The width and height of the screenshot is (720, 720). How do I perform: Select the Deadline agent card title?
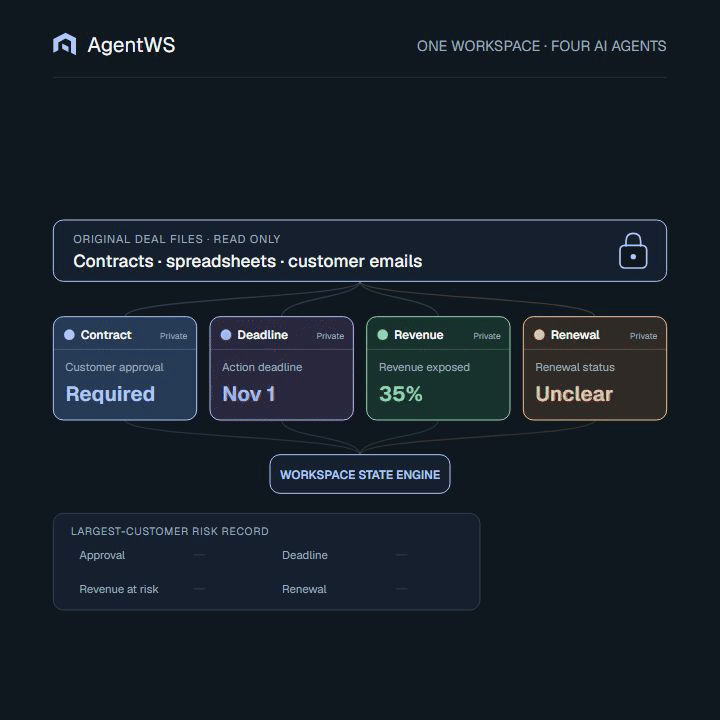pos(263,335)
